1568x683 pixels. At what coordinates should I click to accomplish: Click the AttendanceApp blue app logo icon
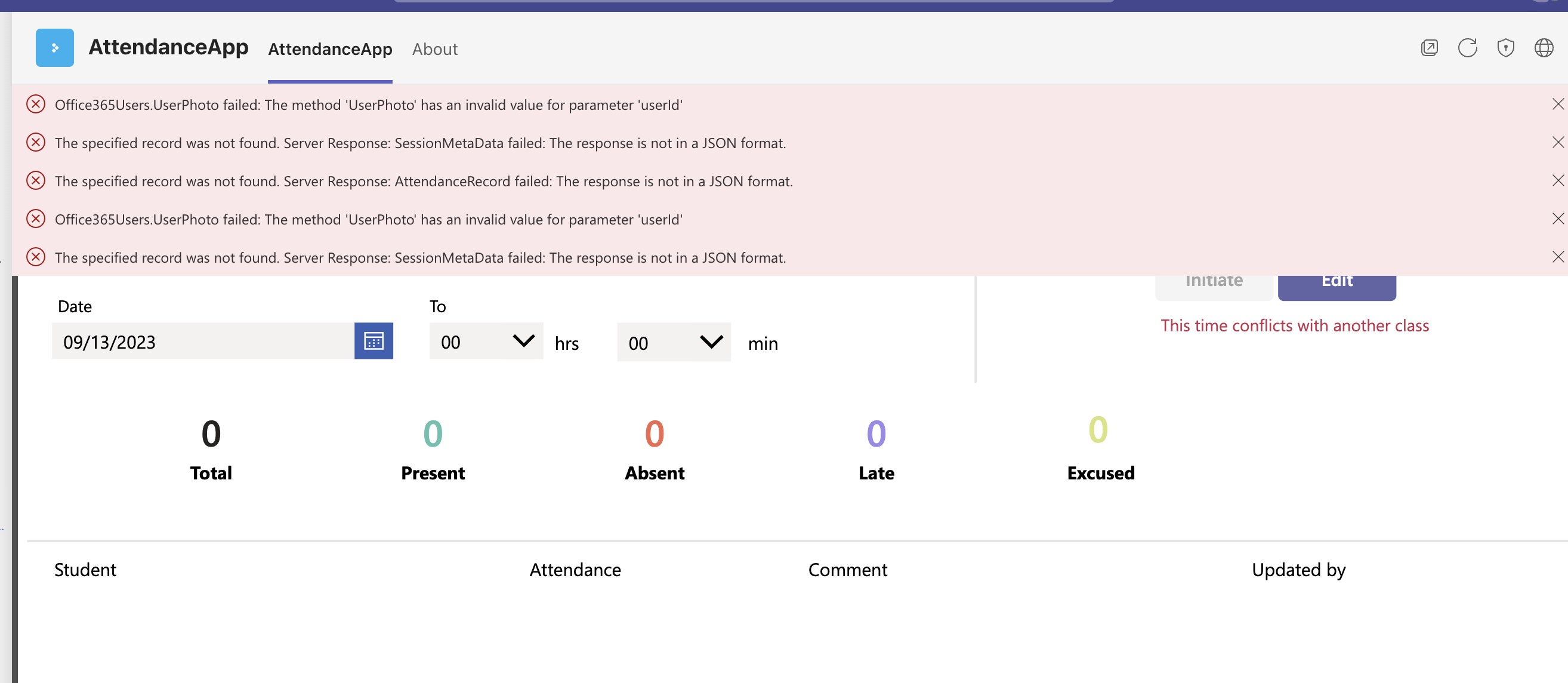click(54, 47)
